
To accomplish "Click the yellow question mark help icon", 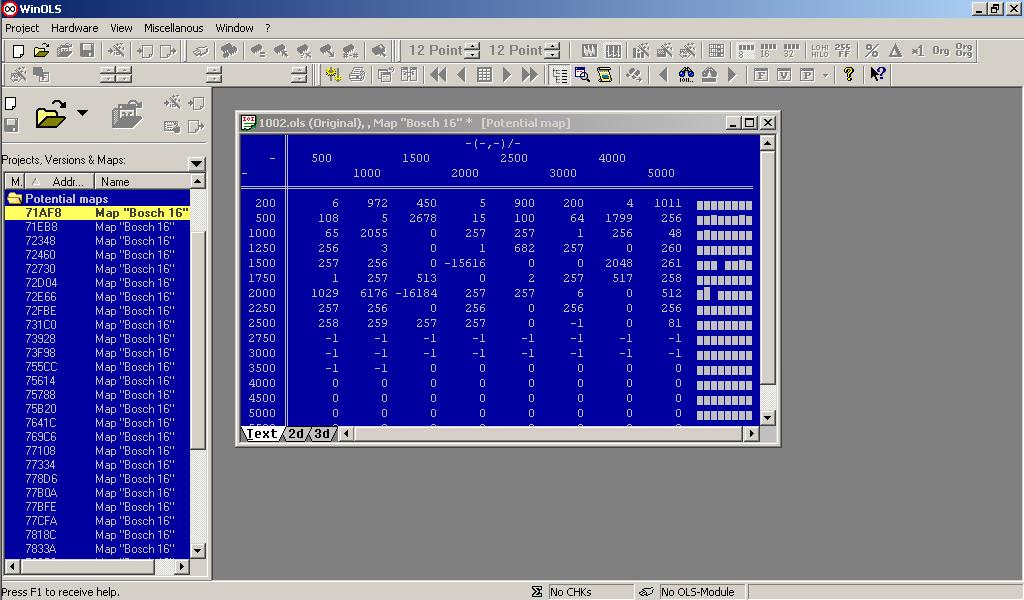I will (x=849, y=74).
